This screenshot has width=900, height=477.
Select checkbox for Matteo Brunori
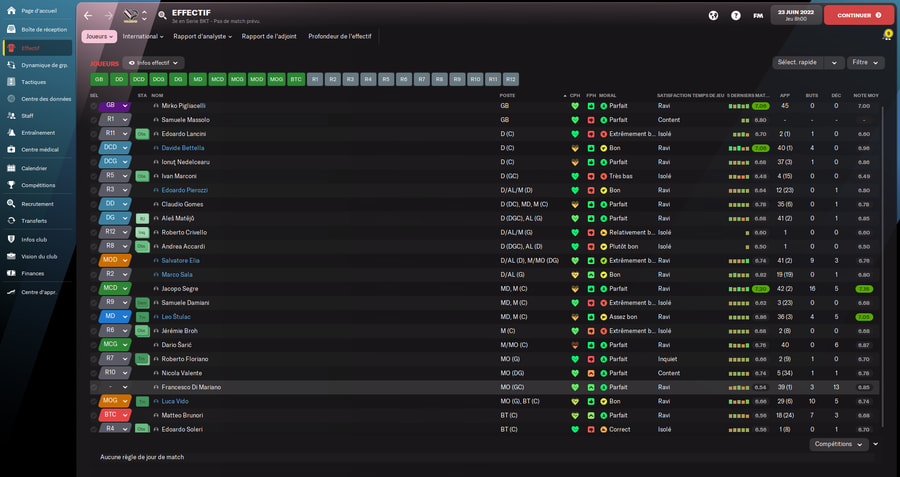click(x=94, y=416)
